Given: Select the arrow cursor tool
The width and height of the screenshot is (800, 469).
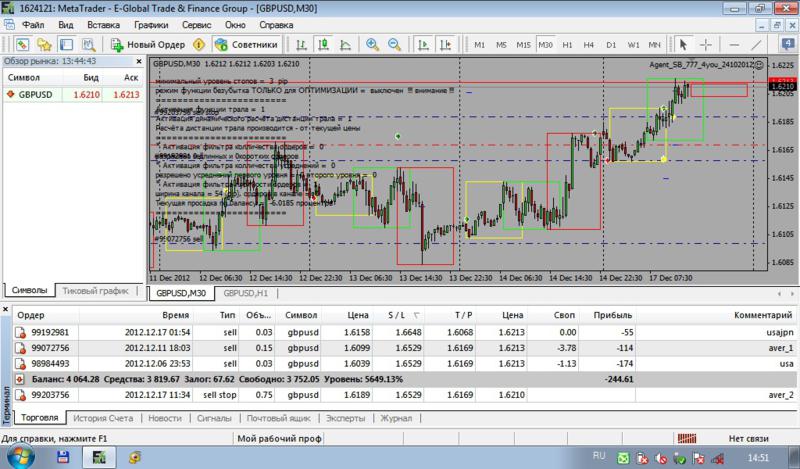Looking at the screenshot, I should (x=683, y=44).
